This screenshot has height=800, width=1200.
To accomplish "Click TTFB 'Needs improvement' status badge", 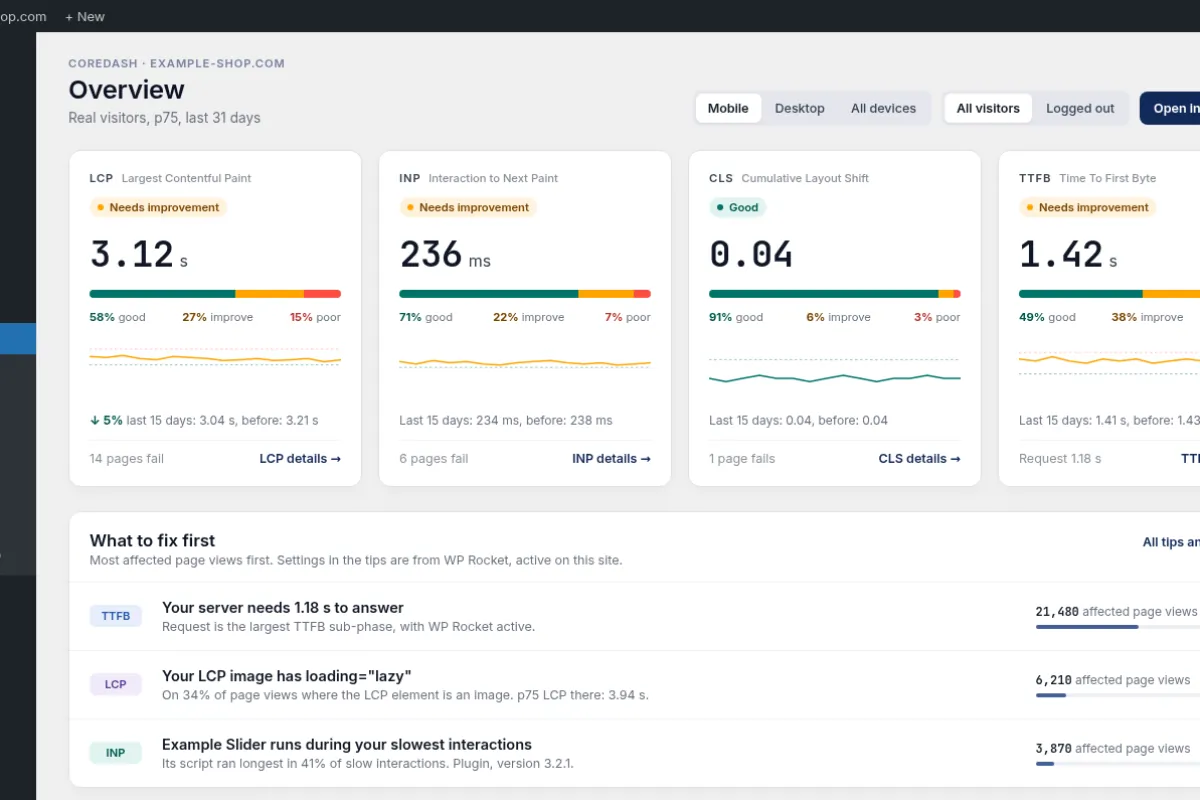I will 1088,207.
